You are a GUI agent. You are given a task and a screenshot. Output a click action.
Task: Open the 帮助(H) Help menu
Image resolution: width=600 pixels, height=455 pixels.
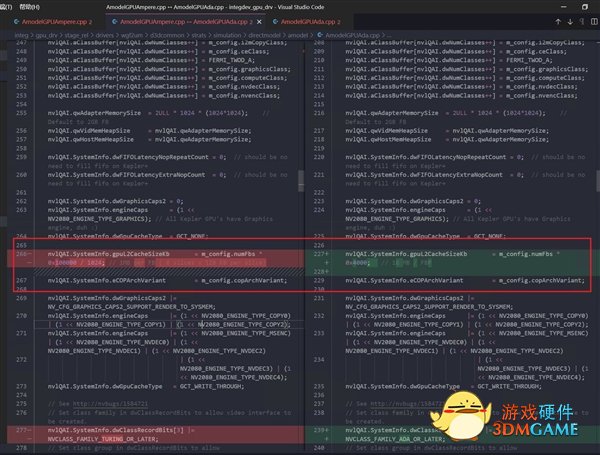click(x=29, y=7)
